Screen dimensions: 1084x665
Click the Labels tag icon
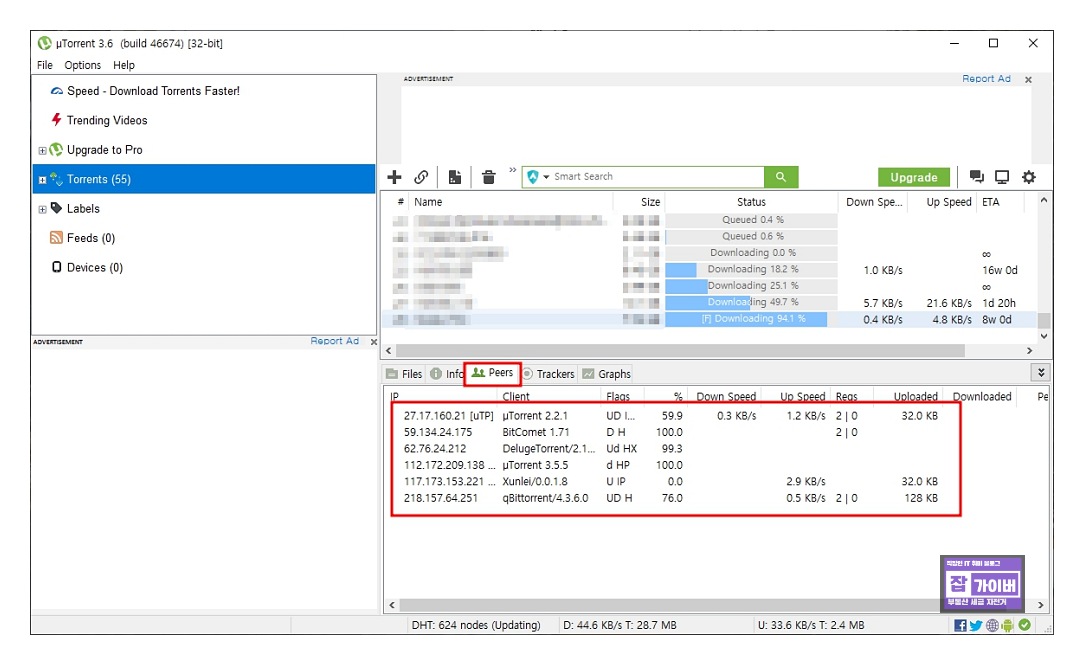[57, 208]
